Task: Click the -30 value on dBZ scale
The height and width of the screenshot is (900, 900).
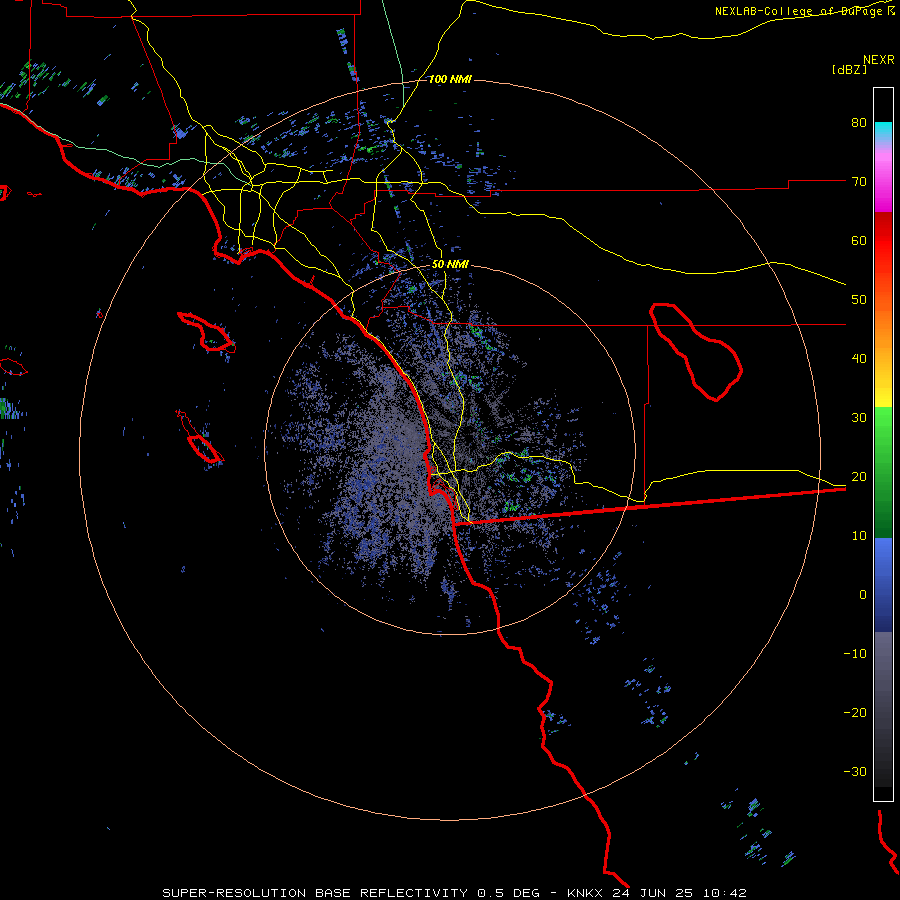Action: (855, 771)
